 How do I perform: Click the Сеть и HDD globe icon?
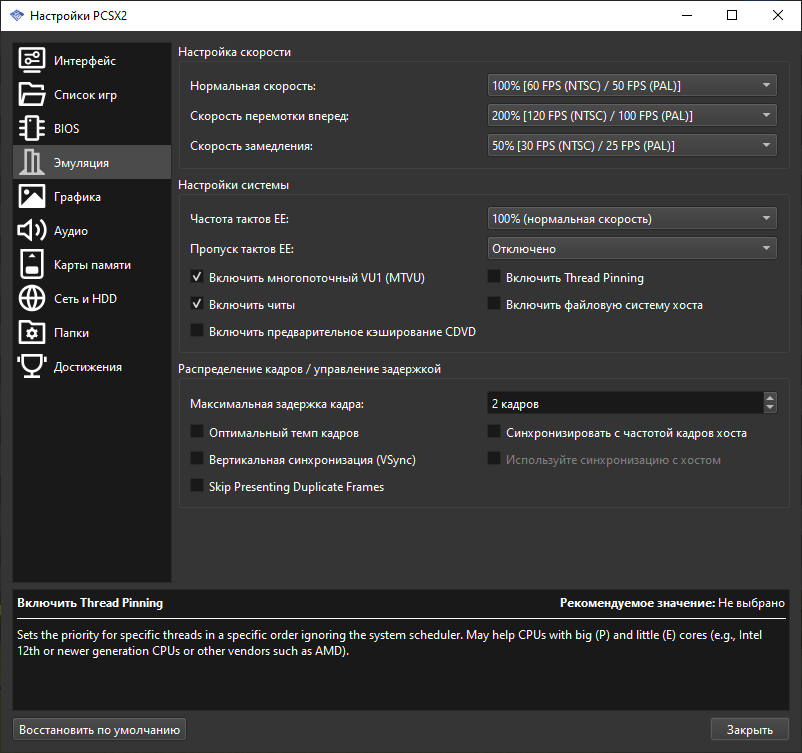tap(32, 298)
